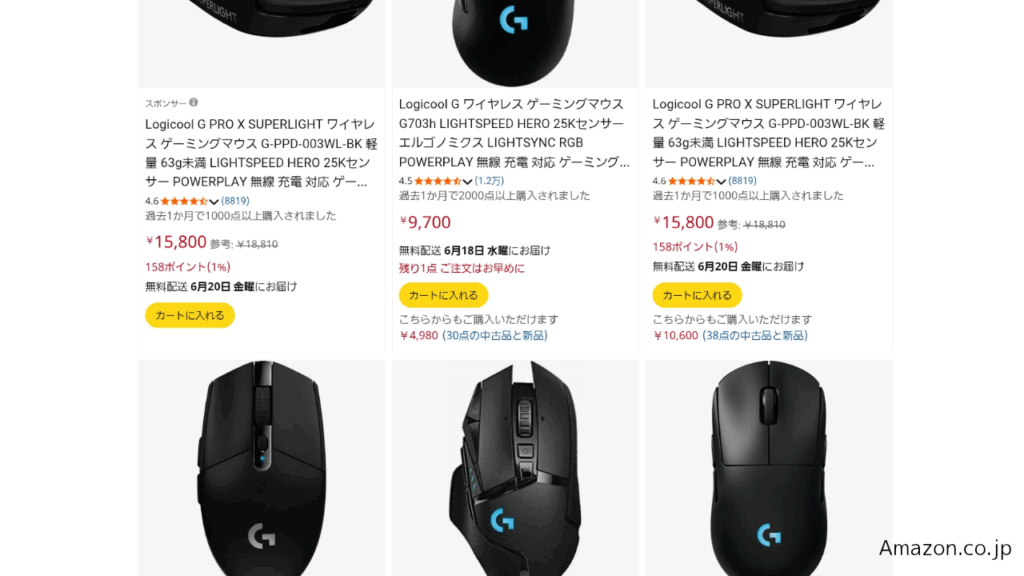1024x576 pixels.
Task: Add the non-sponsored SUPERLIGHT to cart
Action: click(697, 295)
